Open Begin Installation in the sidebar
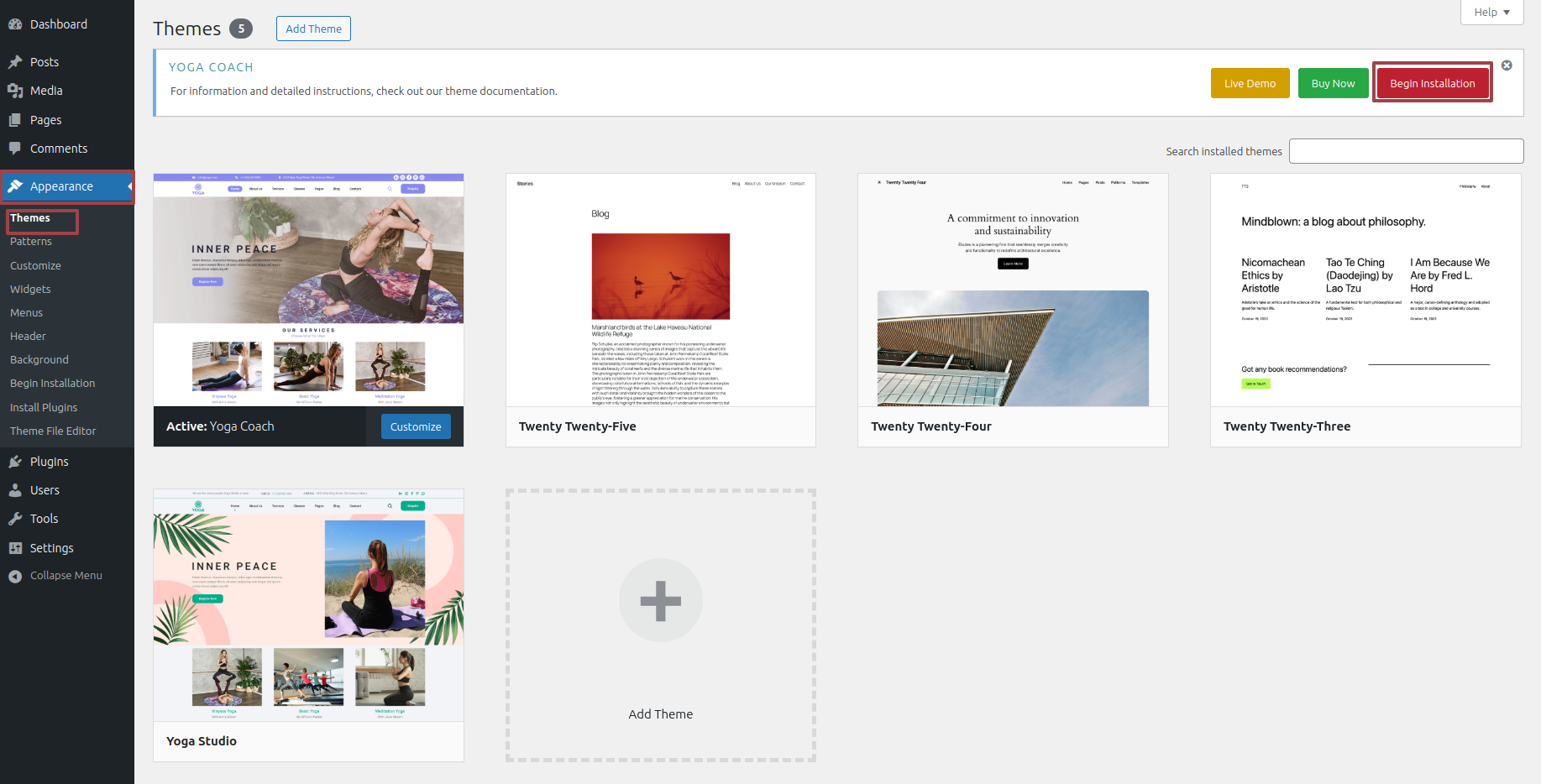The width and height of the screenshot is (1541, 784). click(x=52, y=383)
